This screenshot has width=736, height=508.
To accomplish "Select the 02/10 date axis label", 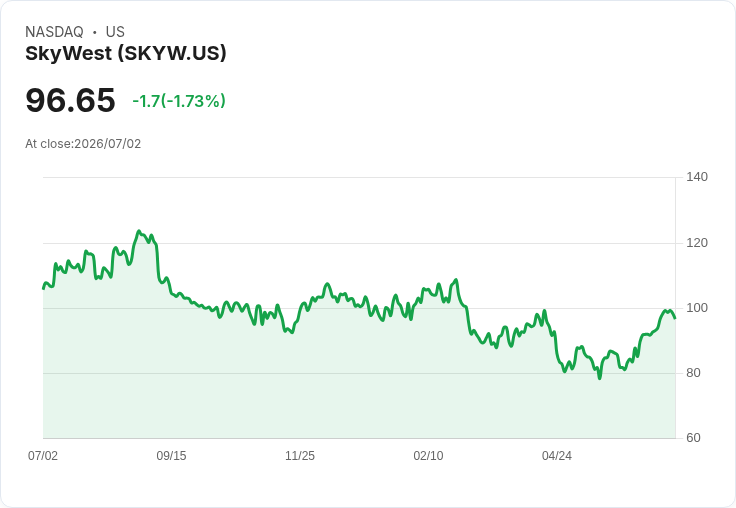I will [x=428, y=456].
